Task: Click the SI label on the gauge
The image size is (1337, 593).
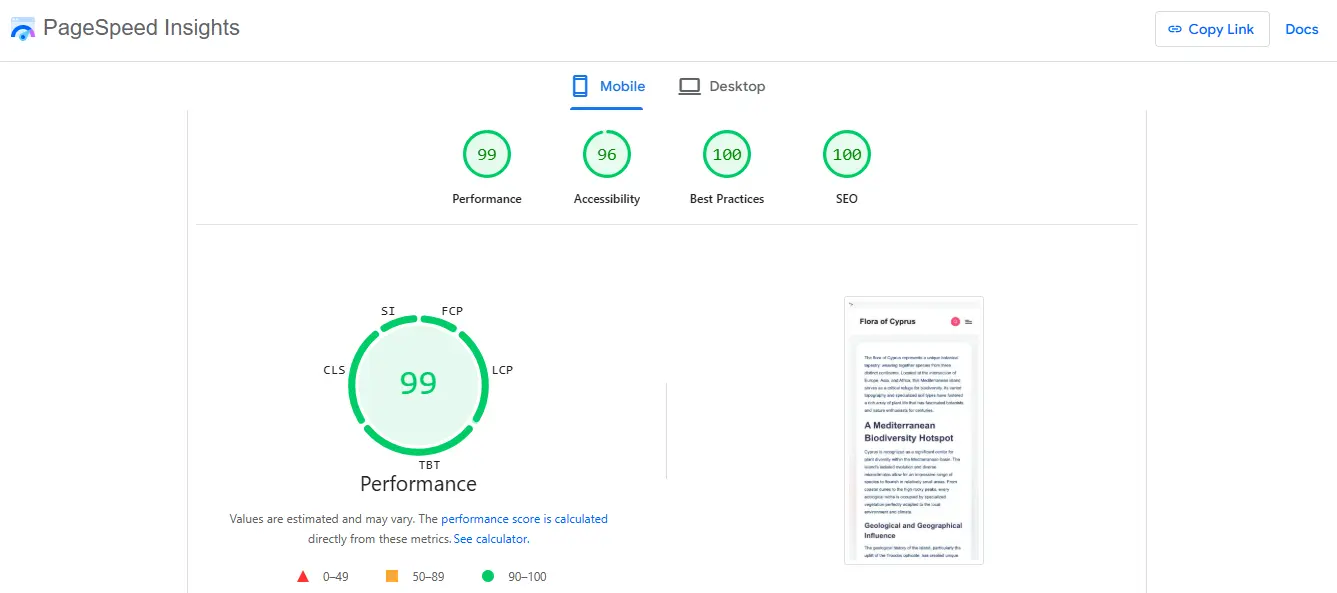Action: click(388, 311)
